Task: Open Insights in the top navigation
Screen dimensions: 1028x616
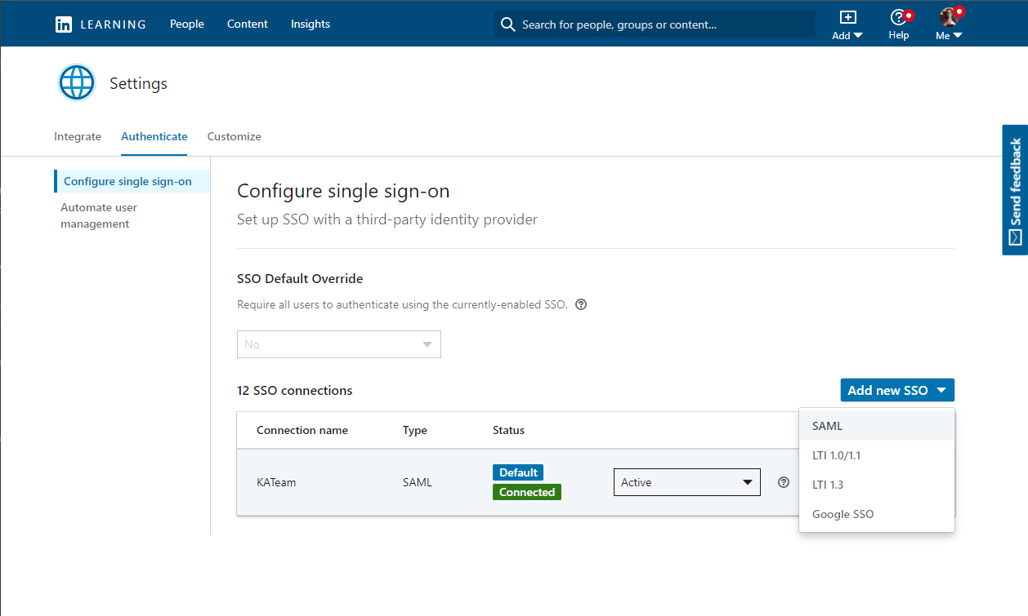Action: pos(310,24)
